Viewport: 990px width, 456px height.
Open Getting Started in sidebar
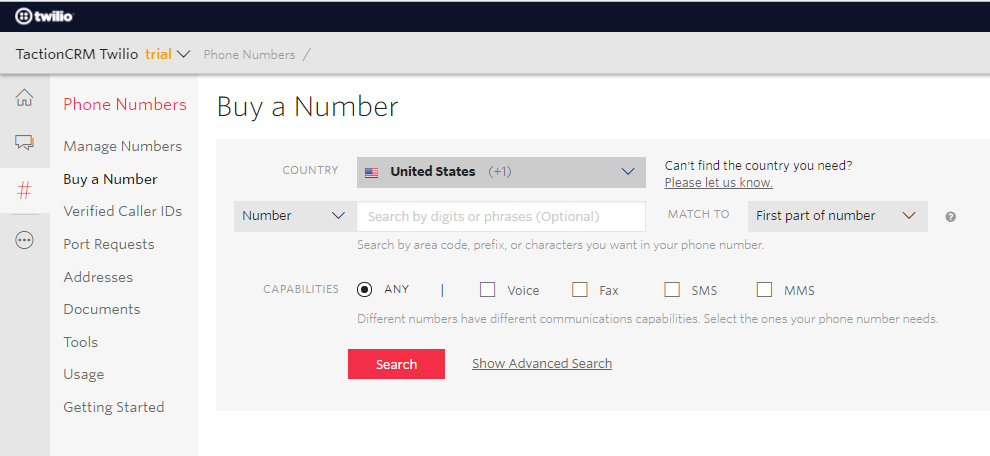pyautogui.click(x=114, y=407)
